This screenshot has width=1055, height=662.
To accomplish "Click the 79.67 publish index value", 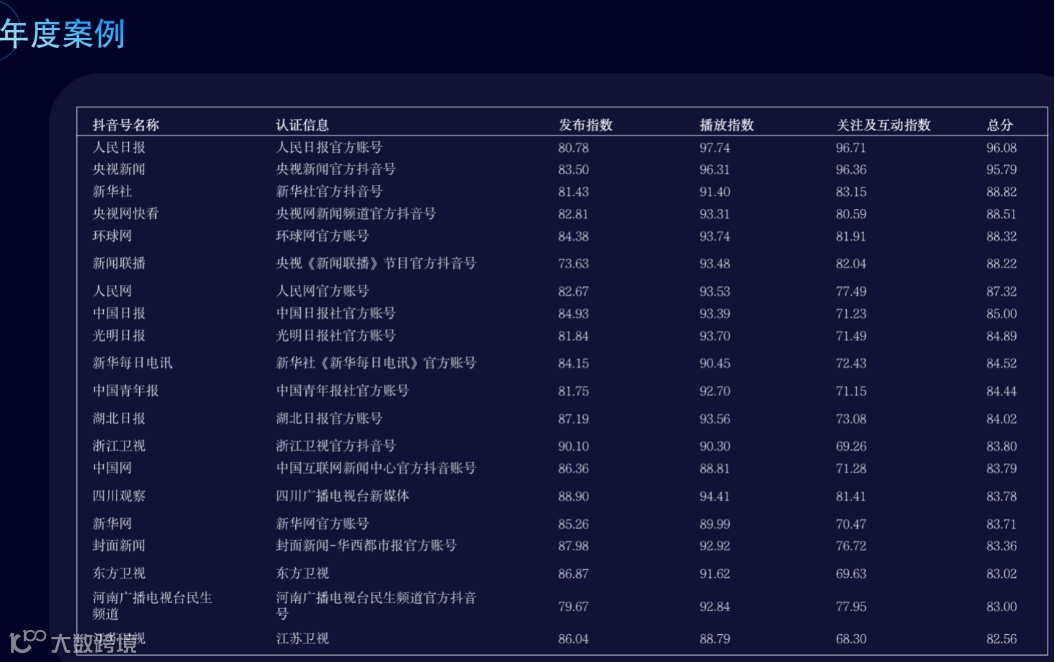I will point(573,607).
